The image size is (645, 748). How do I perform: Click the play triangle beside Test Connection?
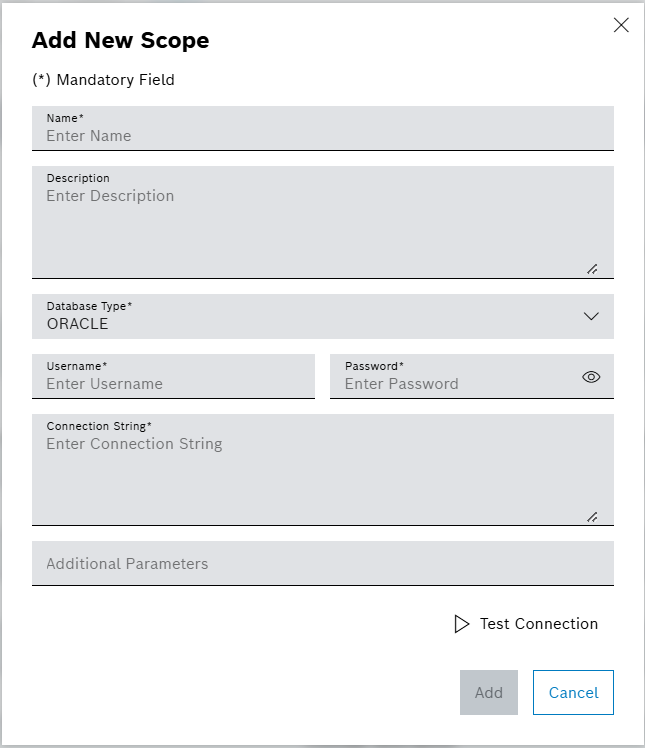(461, 624)
